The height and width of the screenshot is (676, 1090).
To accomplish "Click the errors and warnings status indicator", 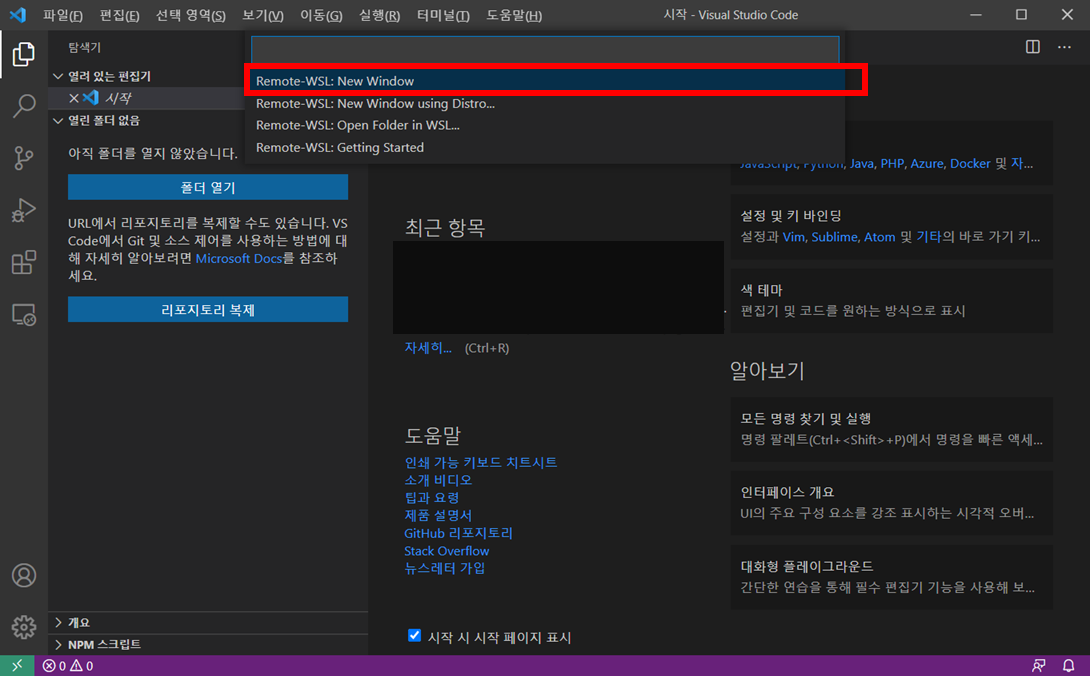I will [68, 666].
